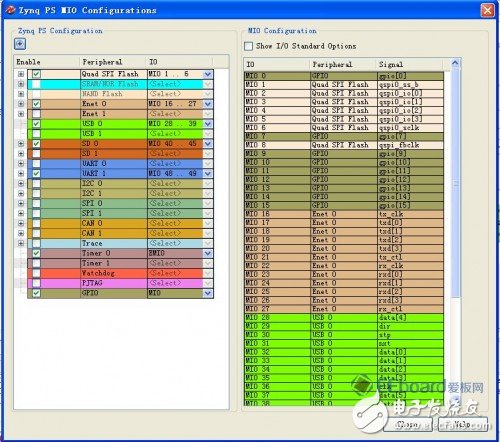Image resolution: width=500 pixels, height=442 pixels.
Task: Click the NAND Flash peripheral name
Action: pyautogui.click(x=102, y=94)
